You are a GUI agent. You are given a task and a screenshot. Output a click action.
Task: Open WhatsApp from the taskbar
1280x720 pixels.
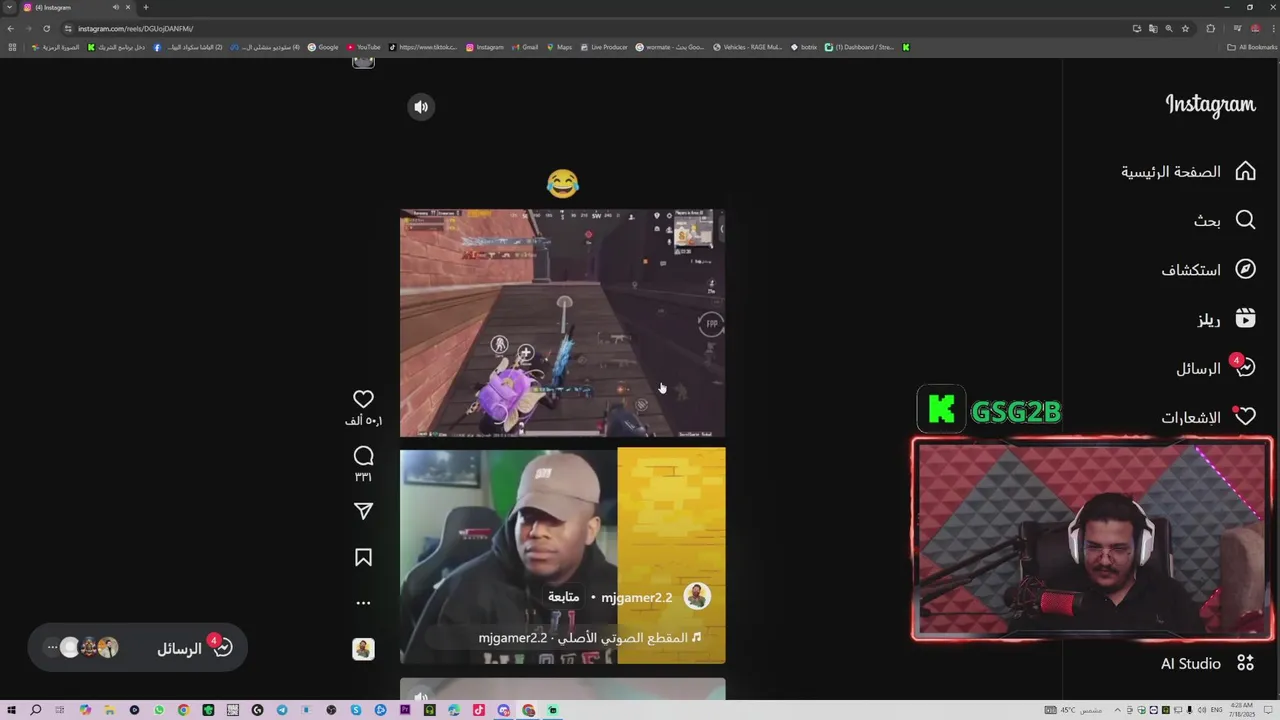click(x=159, y=710)
